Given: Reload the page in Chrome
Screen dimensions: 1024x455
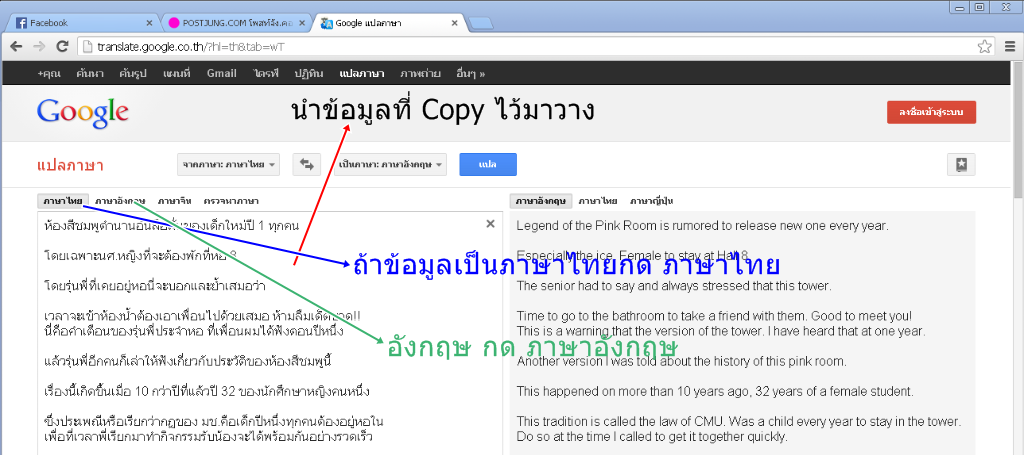Looking at the screenshot, I should [62, 46].
